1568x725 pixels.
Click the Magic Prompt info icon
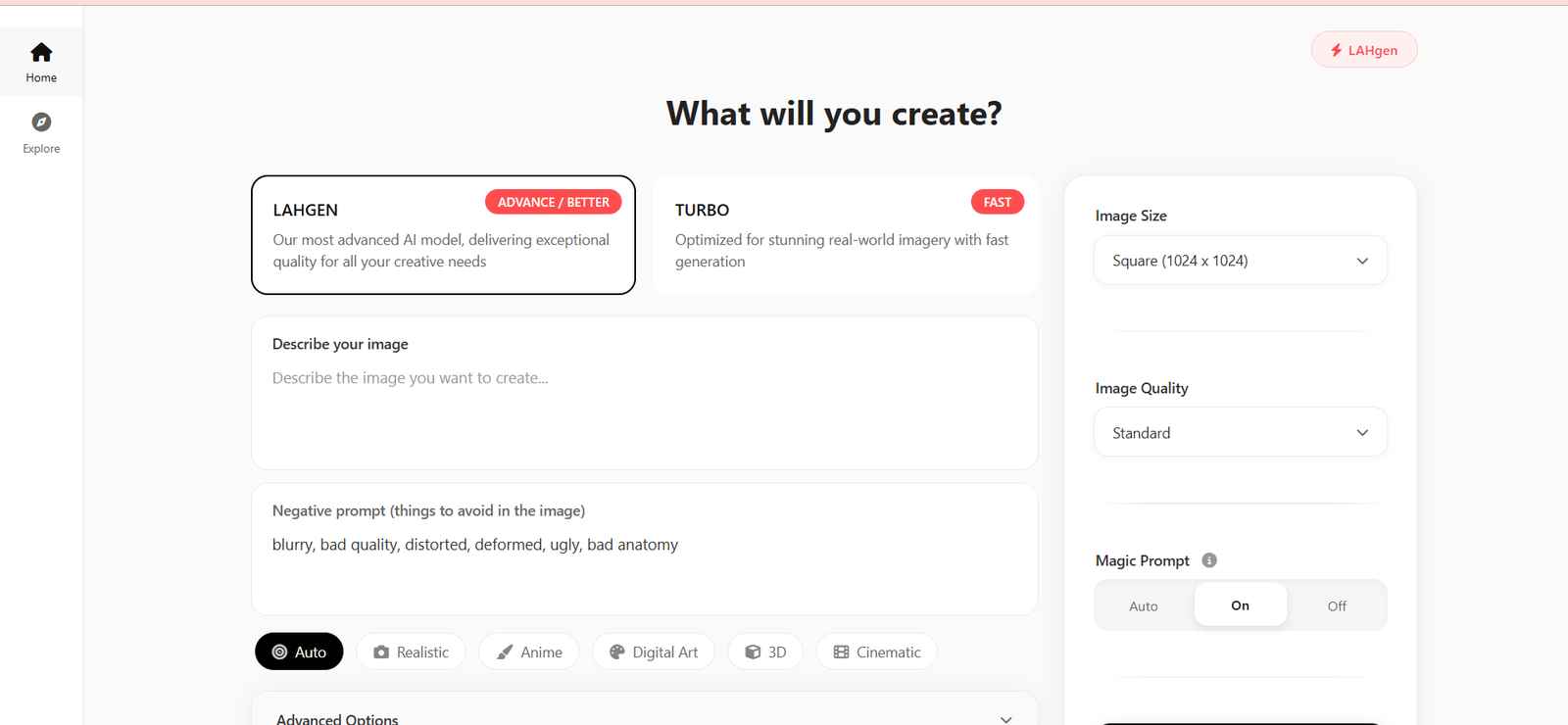coord(1209,560)
